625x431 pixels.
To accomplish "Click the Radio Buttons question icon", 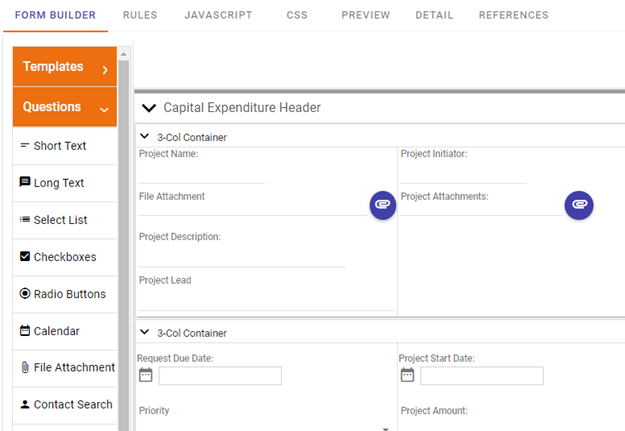I will (25, 294).
